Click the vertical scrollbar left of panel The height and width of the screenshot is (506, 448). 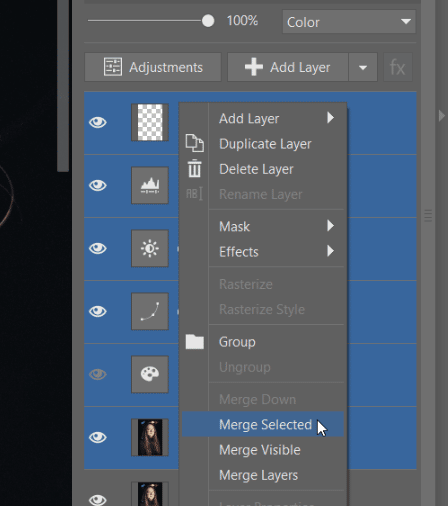pyautogui.click(x=63, y=86)
